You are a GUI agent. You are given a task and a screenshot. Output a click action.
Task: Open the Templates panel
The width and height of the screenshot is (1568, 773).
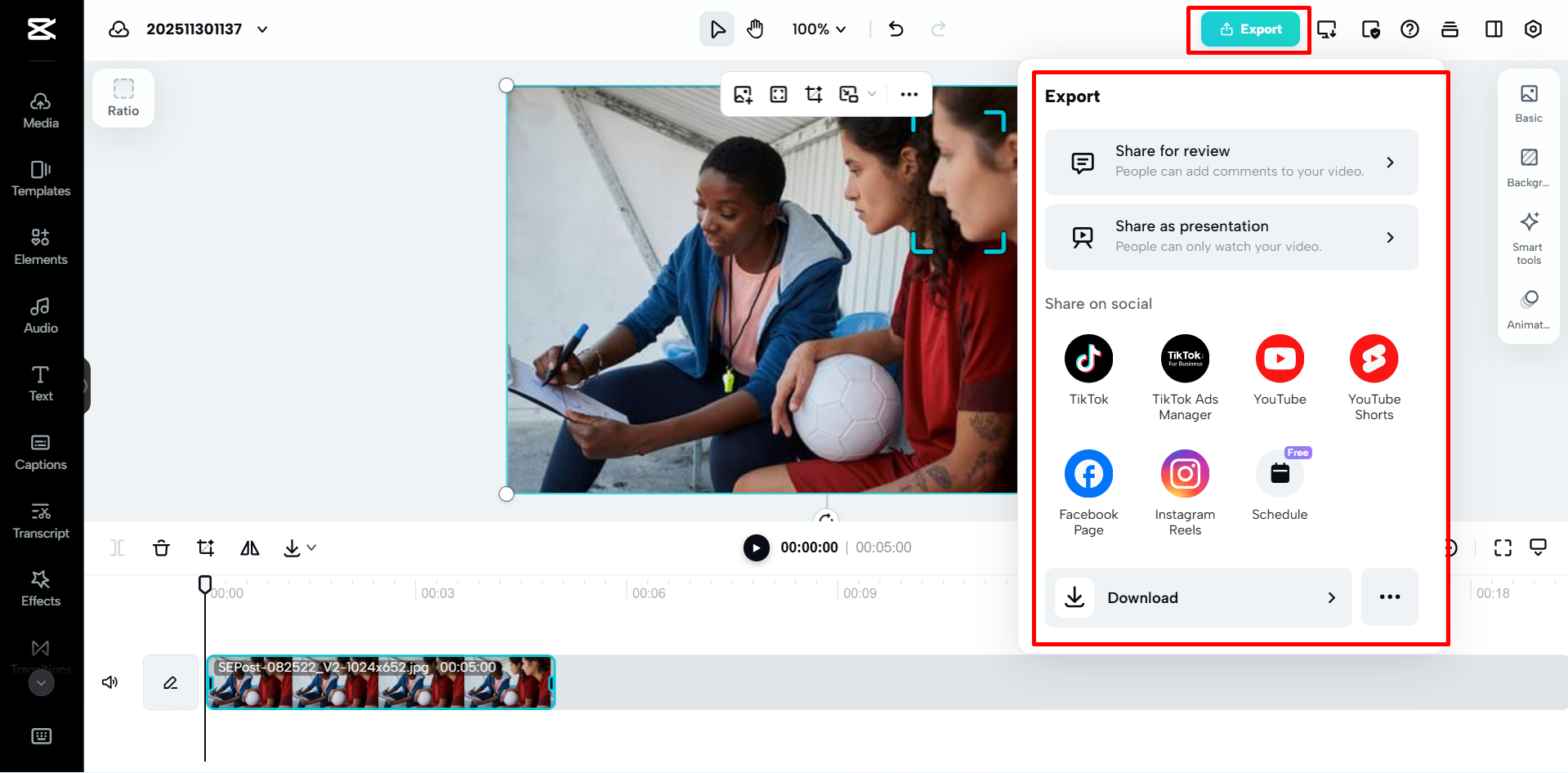tap(41, 179)
